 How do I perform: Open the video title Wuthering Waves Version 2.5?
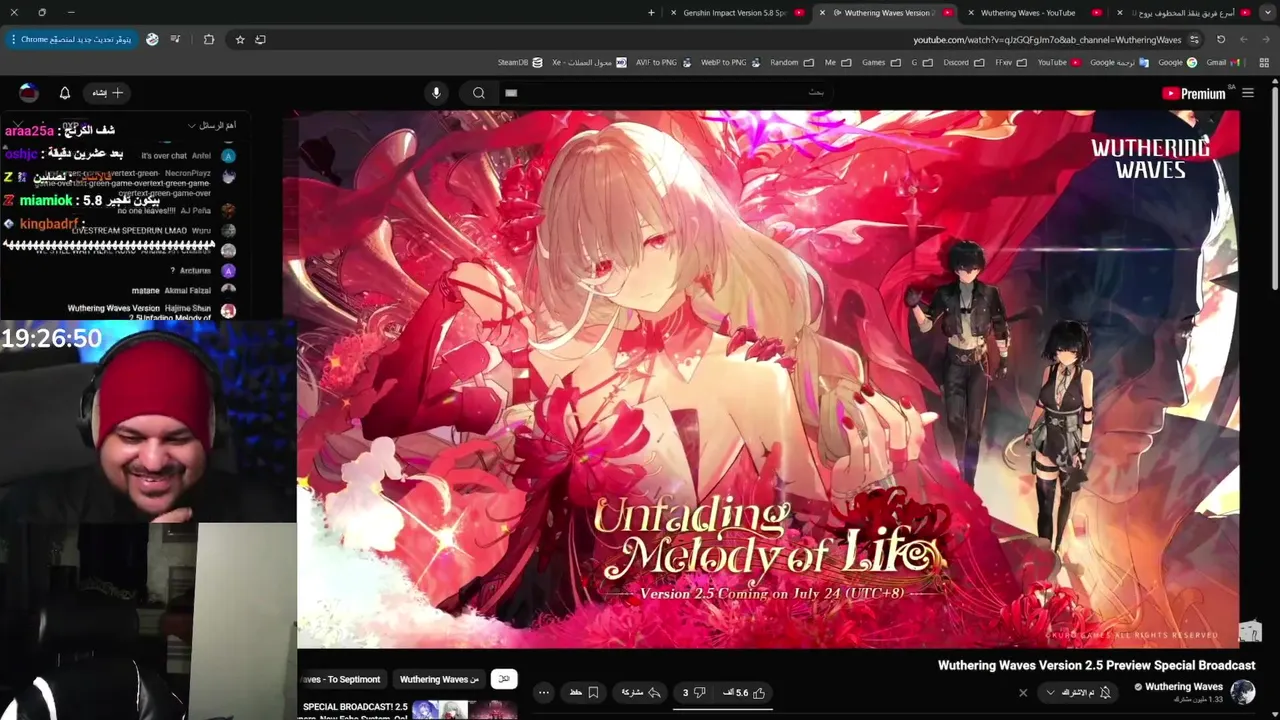coord(1096,665)
